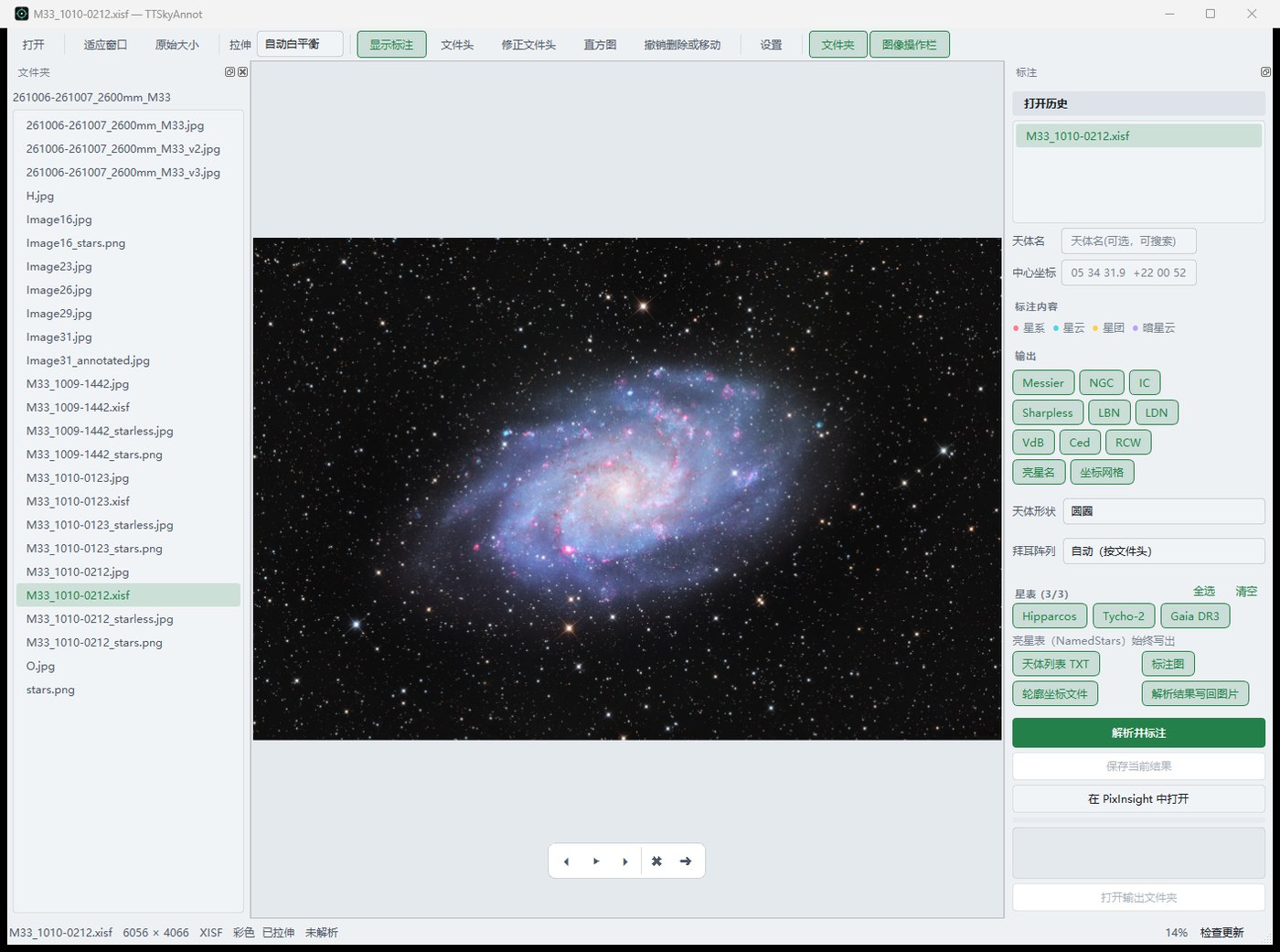Open 设置 from the toolbar
Screen dimensions: 1280x952
click(771, 45)
